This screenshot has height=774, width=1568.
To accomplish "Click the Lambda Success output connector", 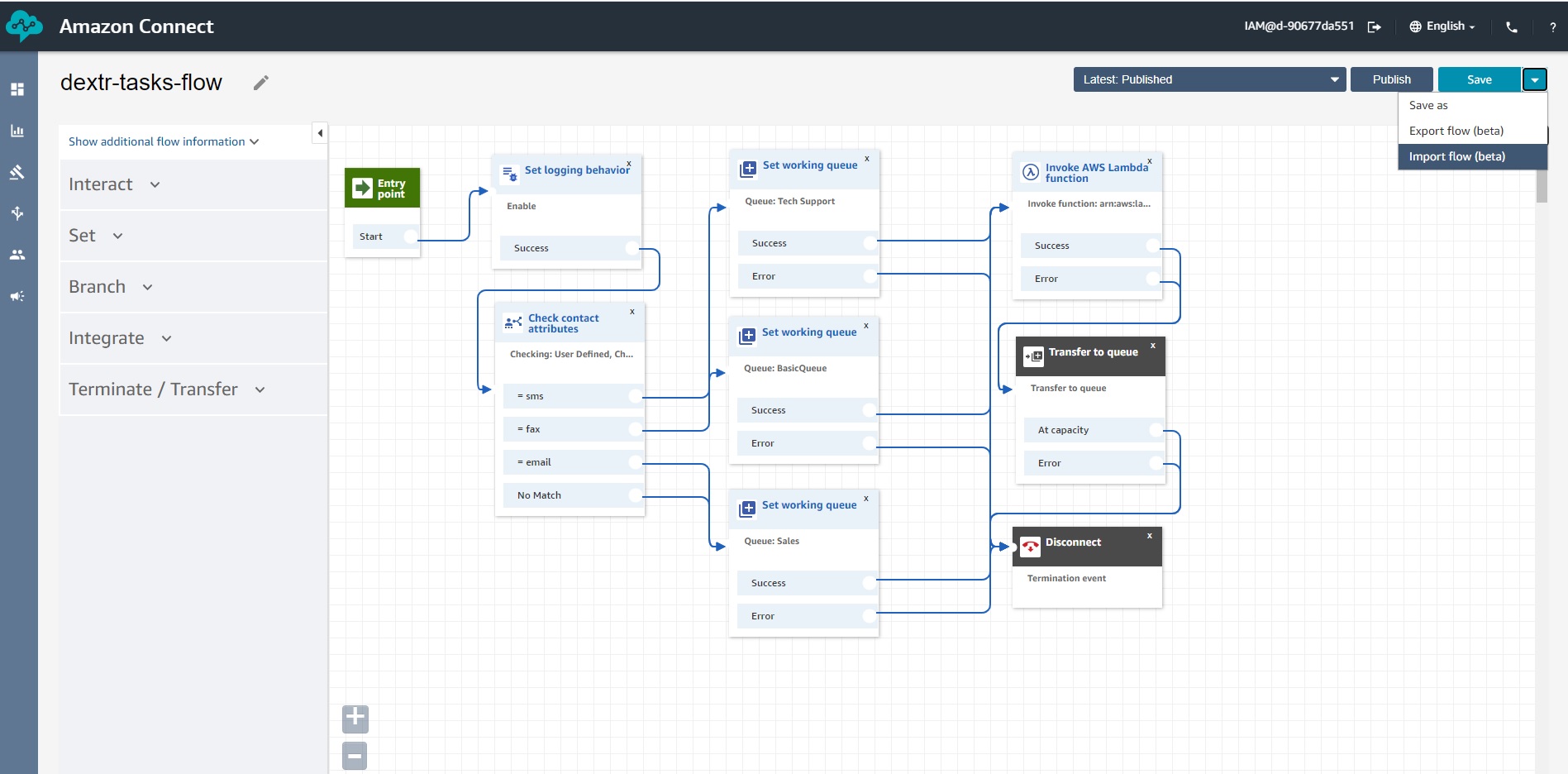I will pos(1153,246).
